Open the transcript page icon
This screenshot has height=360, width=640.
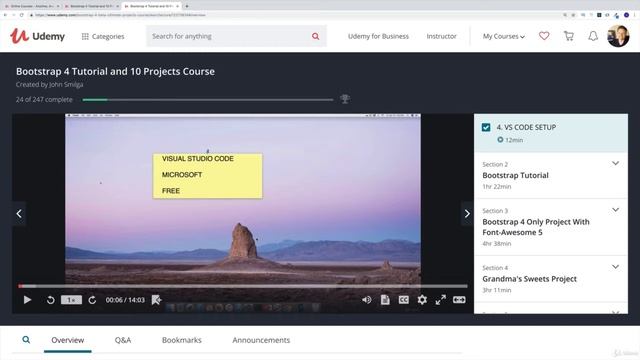(x=385, y=300)
